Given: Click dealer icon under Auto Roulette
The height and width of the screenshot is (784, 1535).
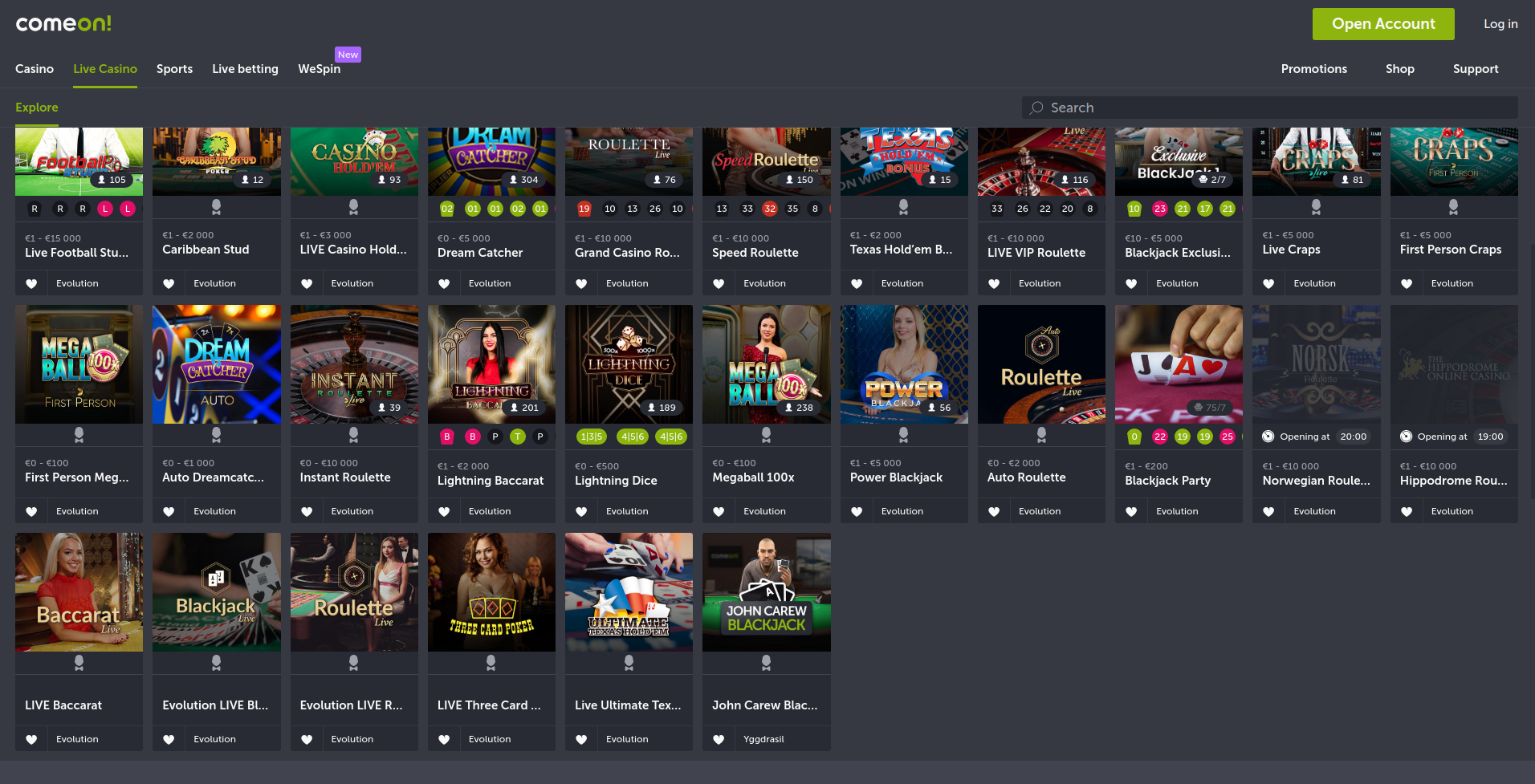Looking at the screenshot, I should point(1041,434).
